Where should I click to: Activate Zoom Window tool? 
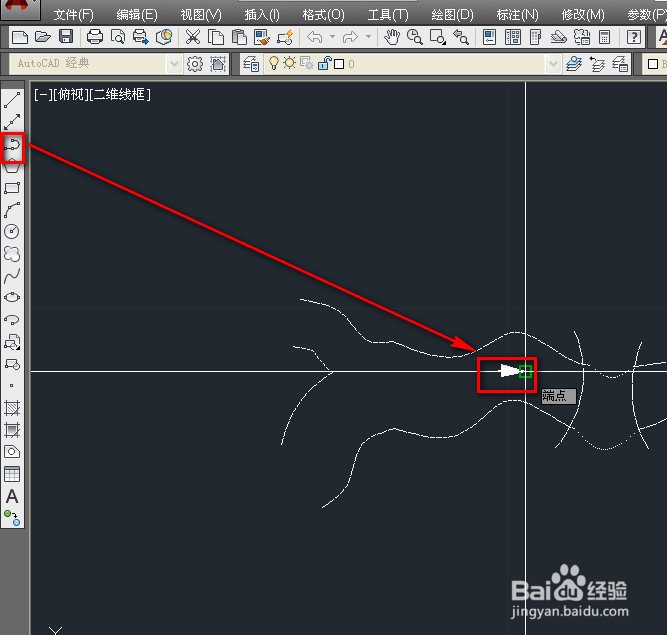pos(437,37)
